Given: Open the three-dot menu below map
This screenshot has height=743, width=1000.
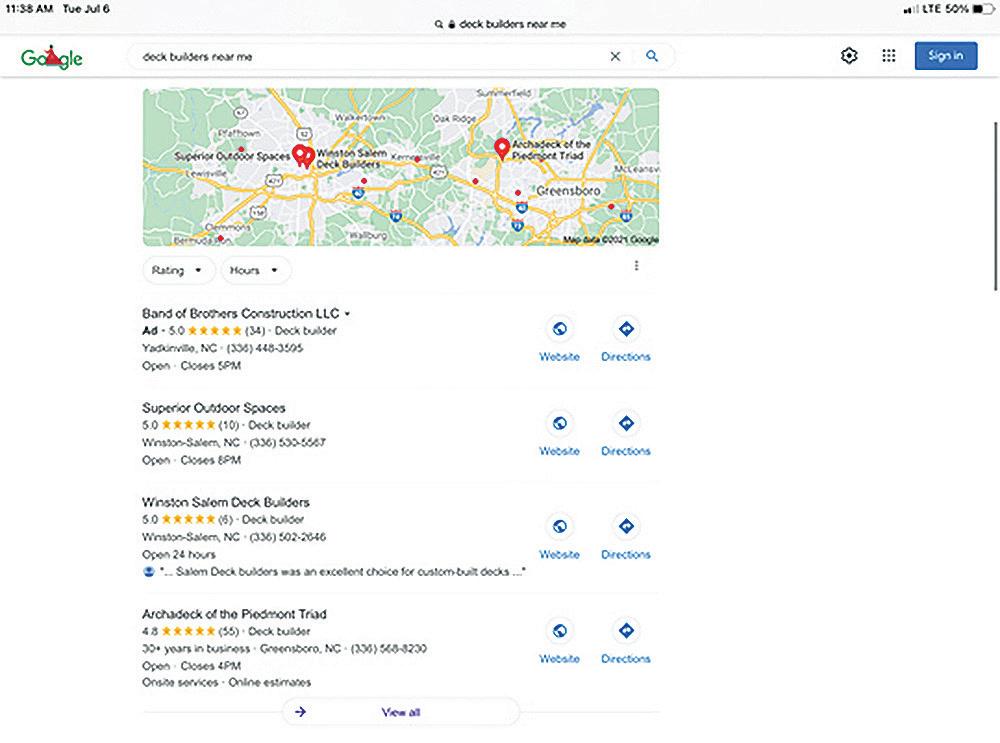Looking at the screenshot, I should (x=636, y=266).
